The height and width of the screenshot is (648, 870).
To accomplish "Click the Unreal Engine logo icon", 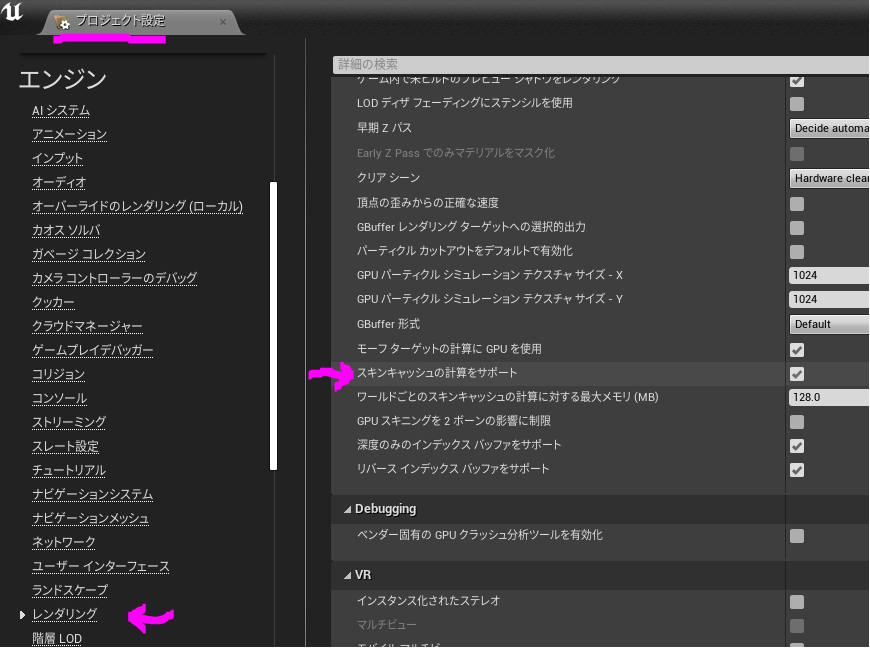I will [12, 11].
